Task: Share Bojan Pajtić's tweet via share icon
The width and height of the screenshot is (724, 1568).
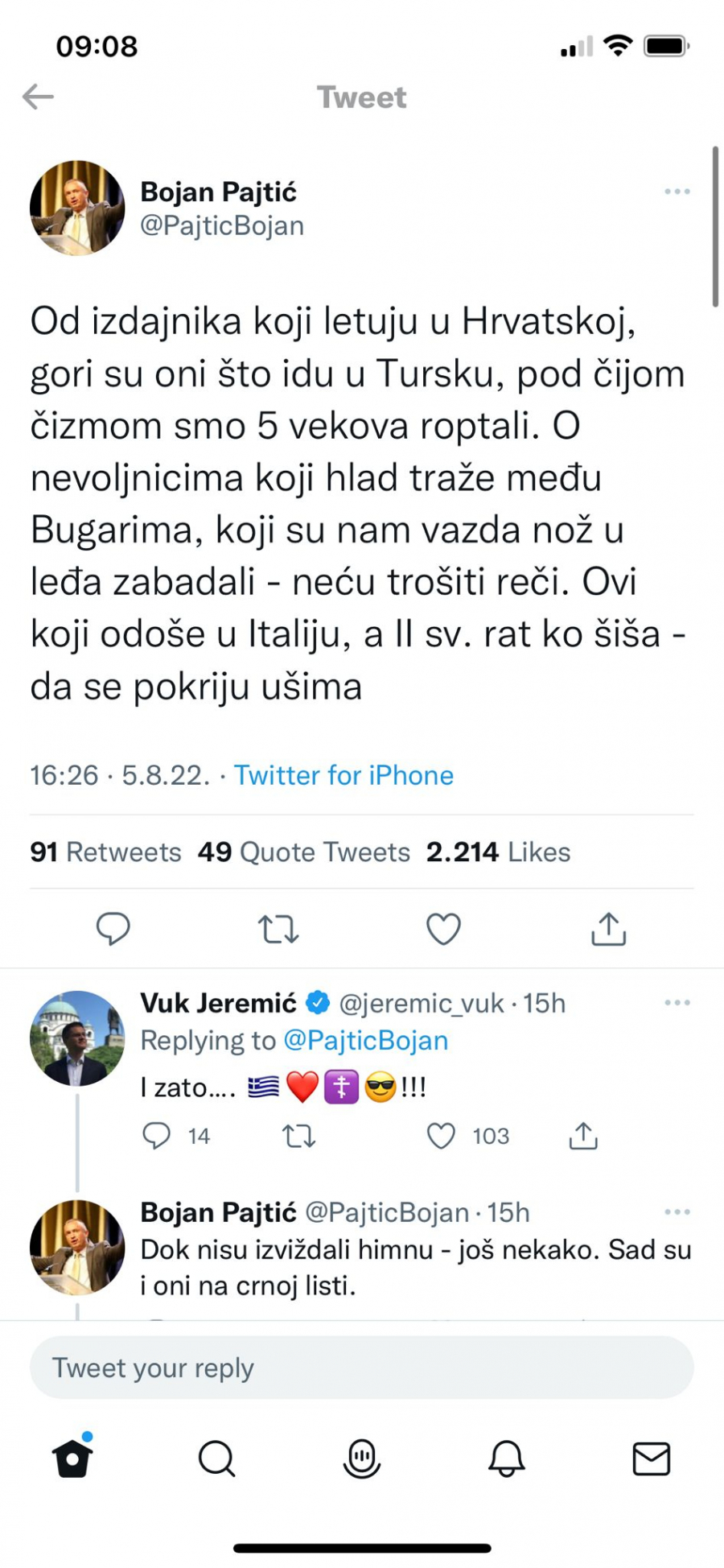Action: coord(609,930)
